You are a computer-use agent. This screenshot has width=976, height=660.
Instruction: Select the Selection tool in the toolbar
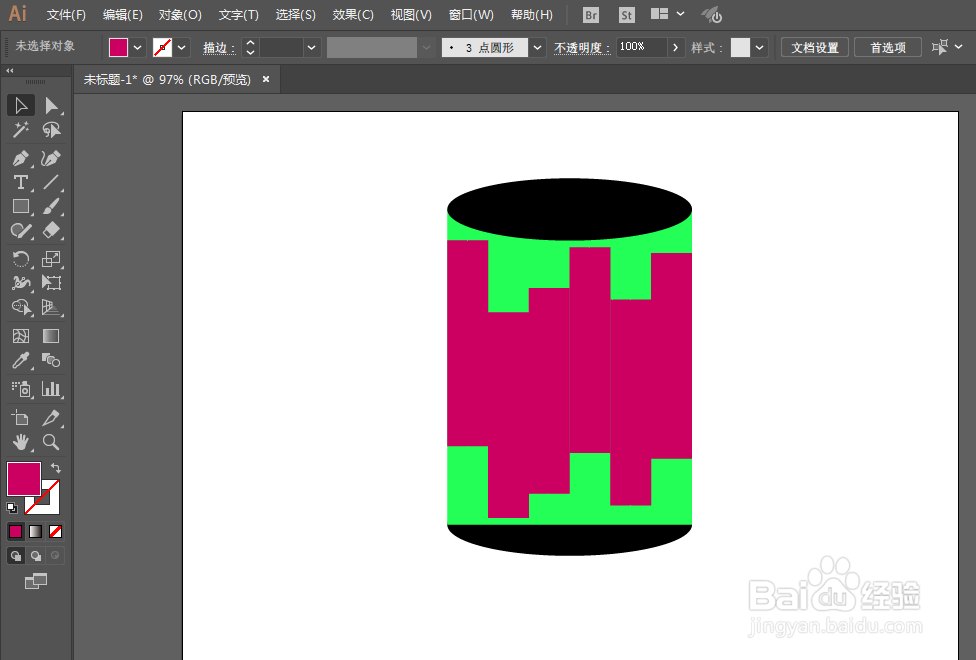(x=20, y=105)
